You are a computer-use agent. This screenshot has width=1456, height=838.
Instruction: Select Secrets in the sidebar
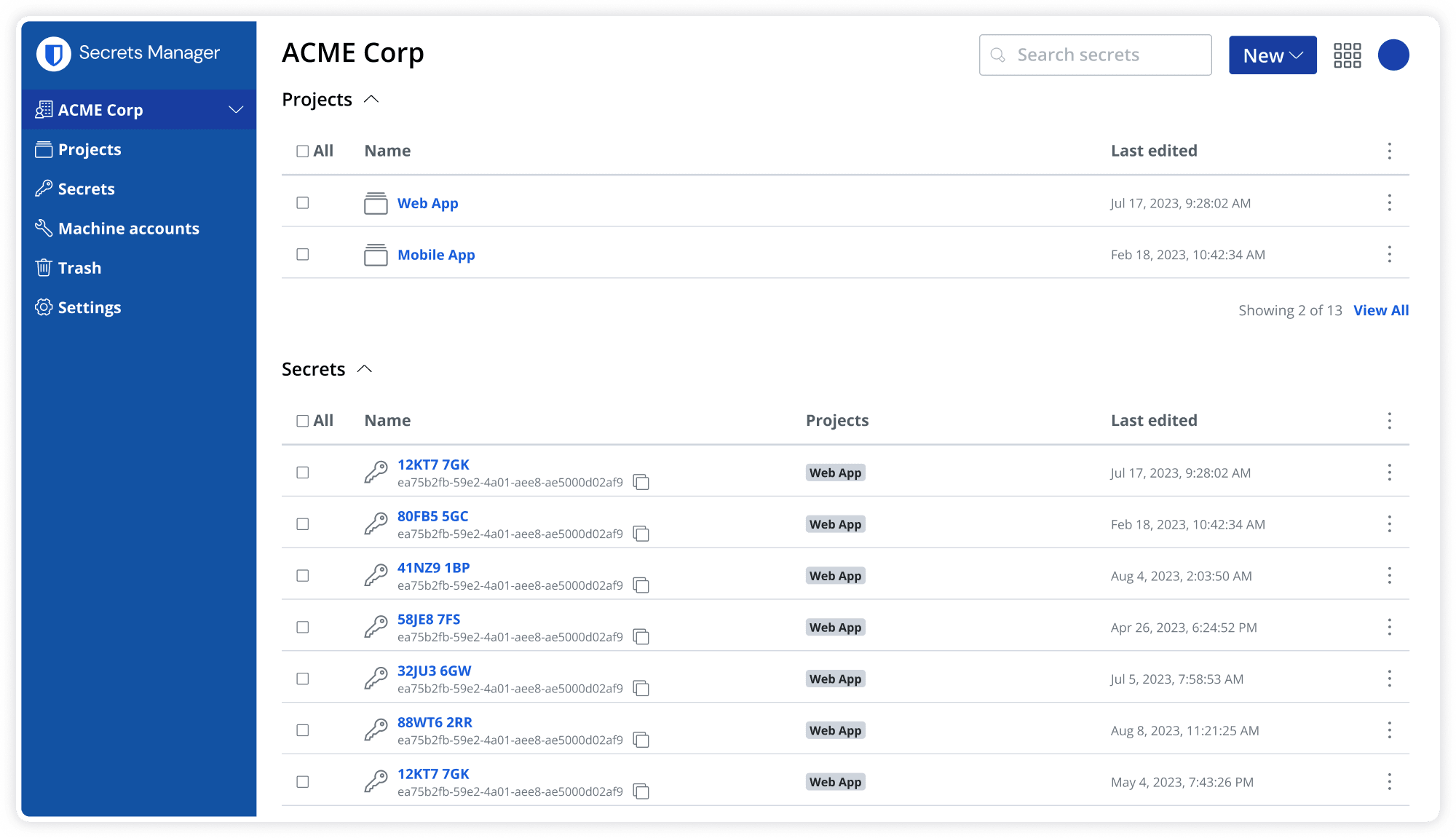click(x=85, y=189)
